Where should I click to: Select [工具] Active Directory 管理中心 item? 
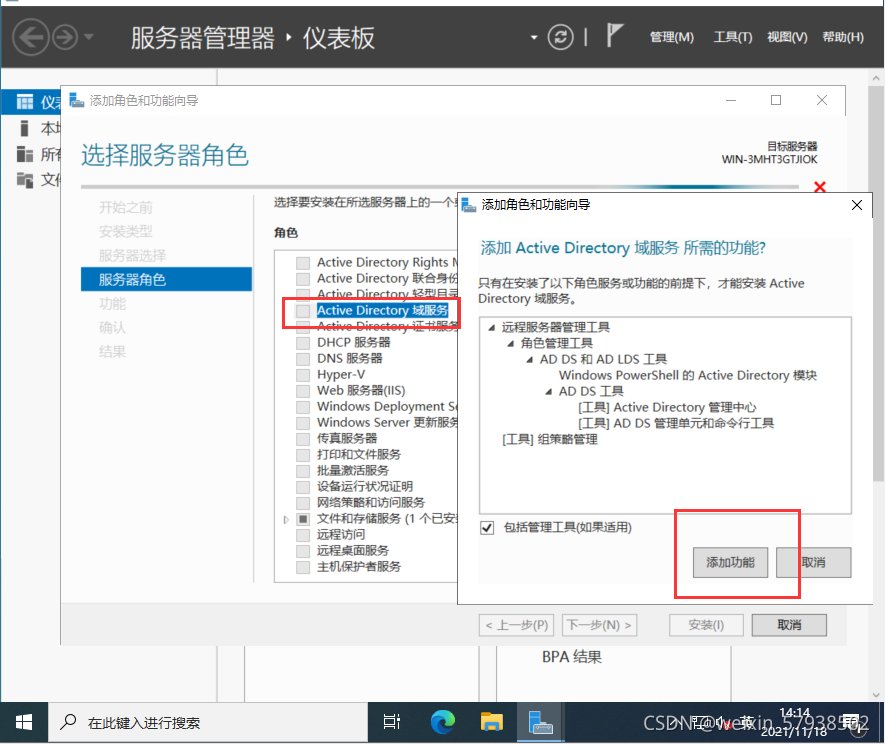tap(667, 408)
